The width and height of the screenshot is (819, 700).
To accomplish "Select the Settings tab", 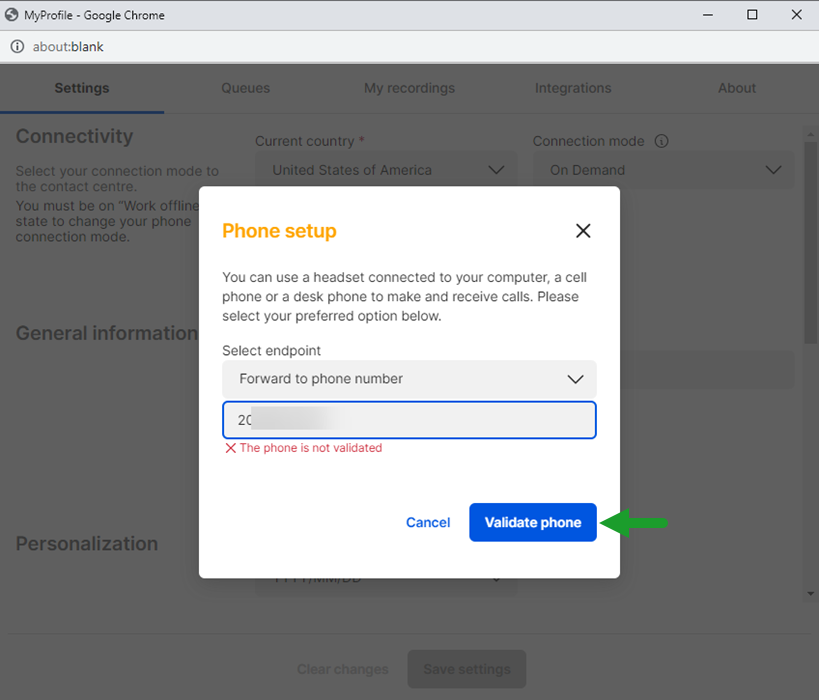I will pos(82,88).
